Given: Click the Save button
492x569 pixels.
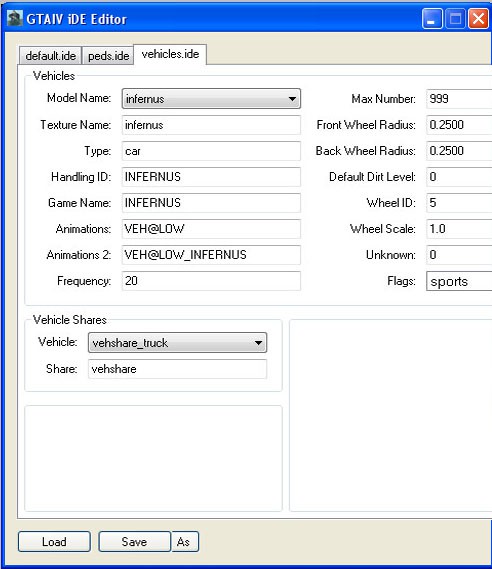Looking at the screenshot, I should pos(135,542).
